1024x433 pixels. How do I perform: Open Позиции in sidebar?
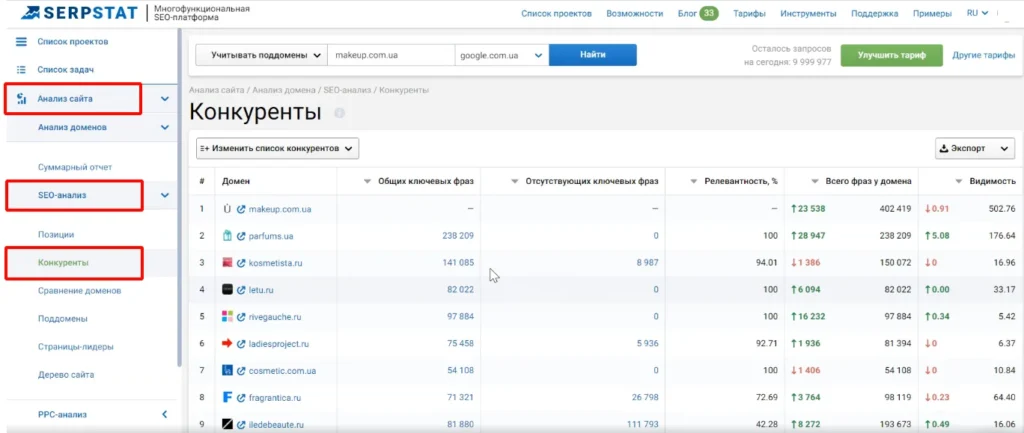[x=56, y=234]
